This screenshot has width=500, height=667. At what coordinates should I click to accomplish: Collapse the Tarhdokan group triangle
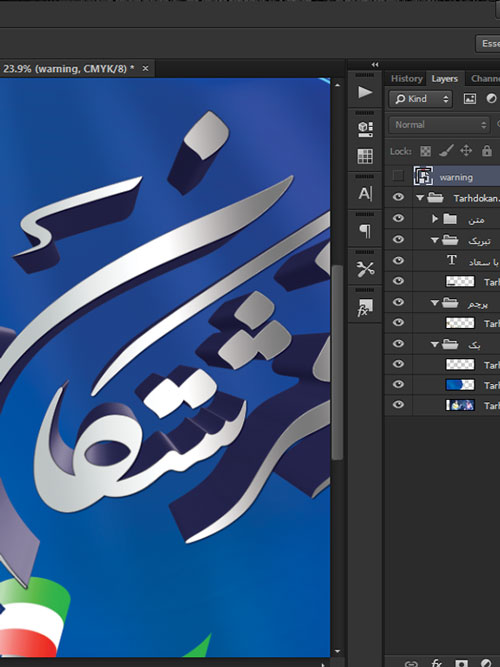tap(420, 198)
